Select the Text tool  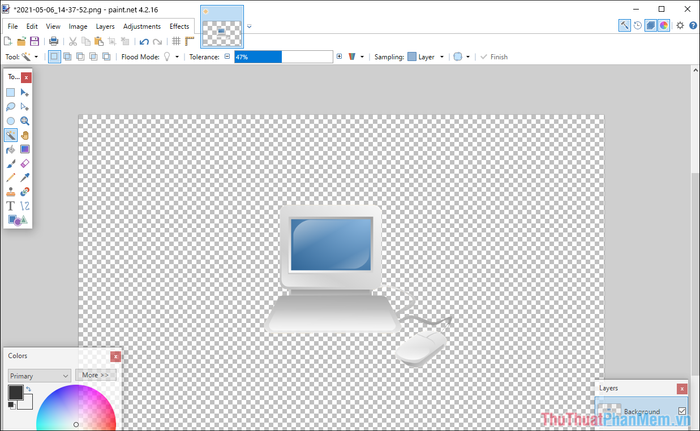pos(11,206)
